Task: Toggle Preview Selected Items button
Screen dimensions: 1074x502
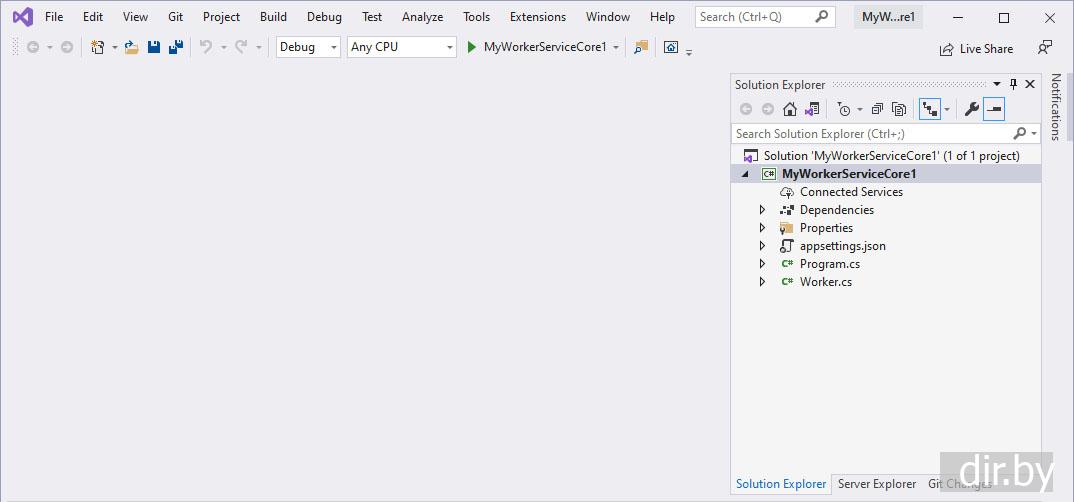Action: (x=994, y=109)
